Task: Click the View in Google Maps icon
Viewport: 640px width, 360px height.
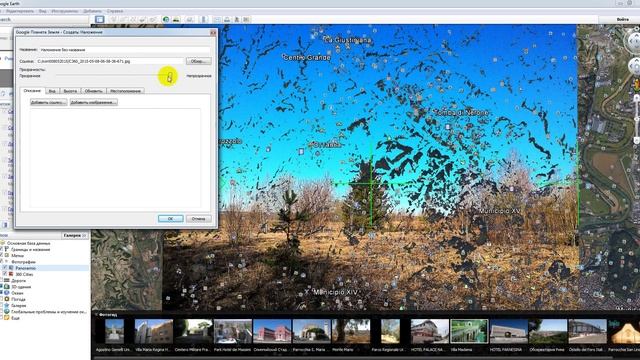Action: click(246, 19)
